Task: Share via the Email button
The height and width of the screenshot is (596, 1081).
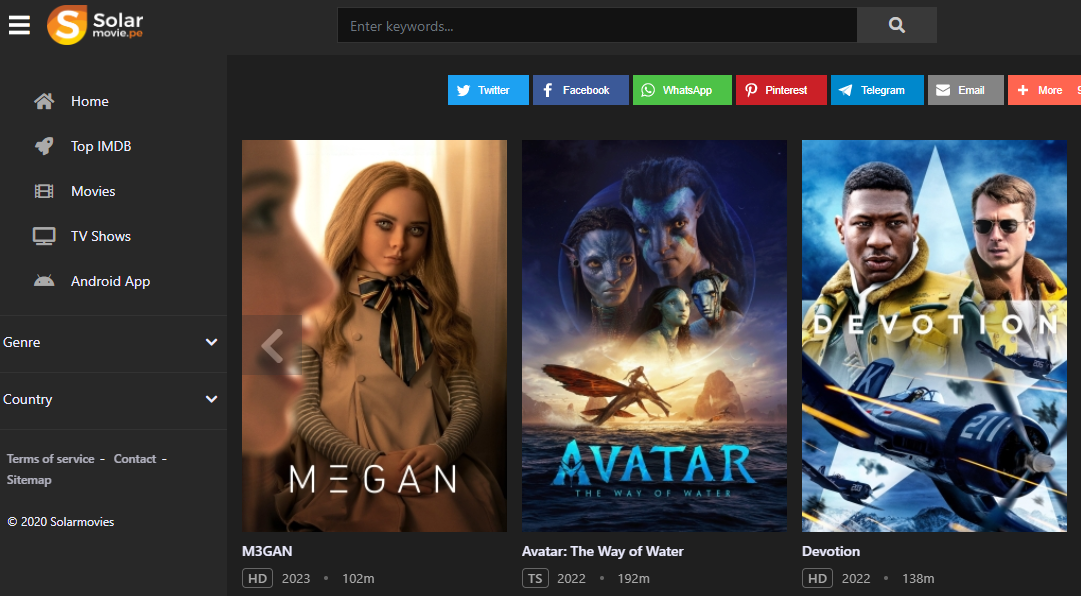Action: [x=966, y=90]
